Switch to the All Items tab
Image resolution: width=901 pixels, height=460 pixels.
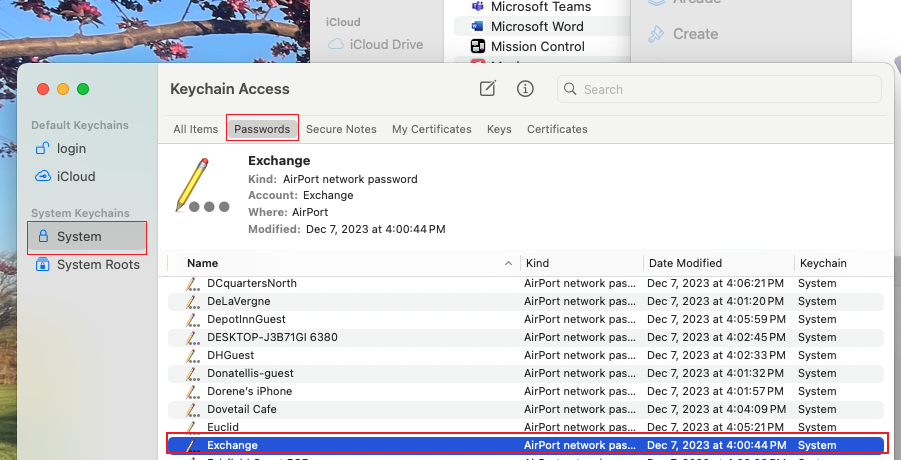click(x=195, y=129)
